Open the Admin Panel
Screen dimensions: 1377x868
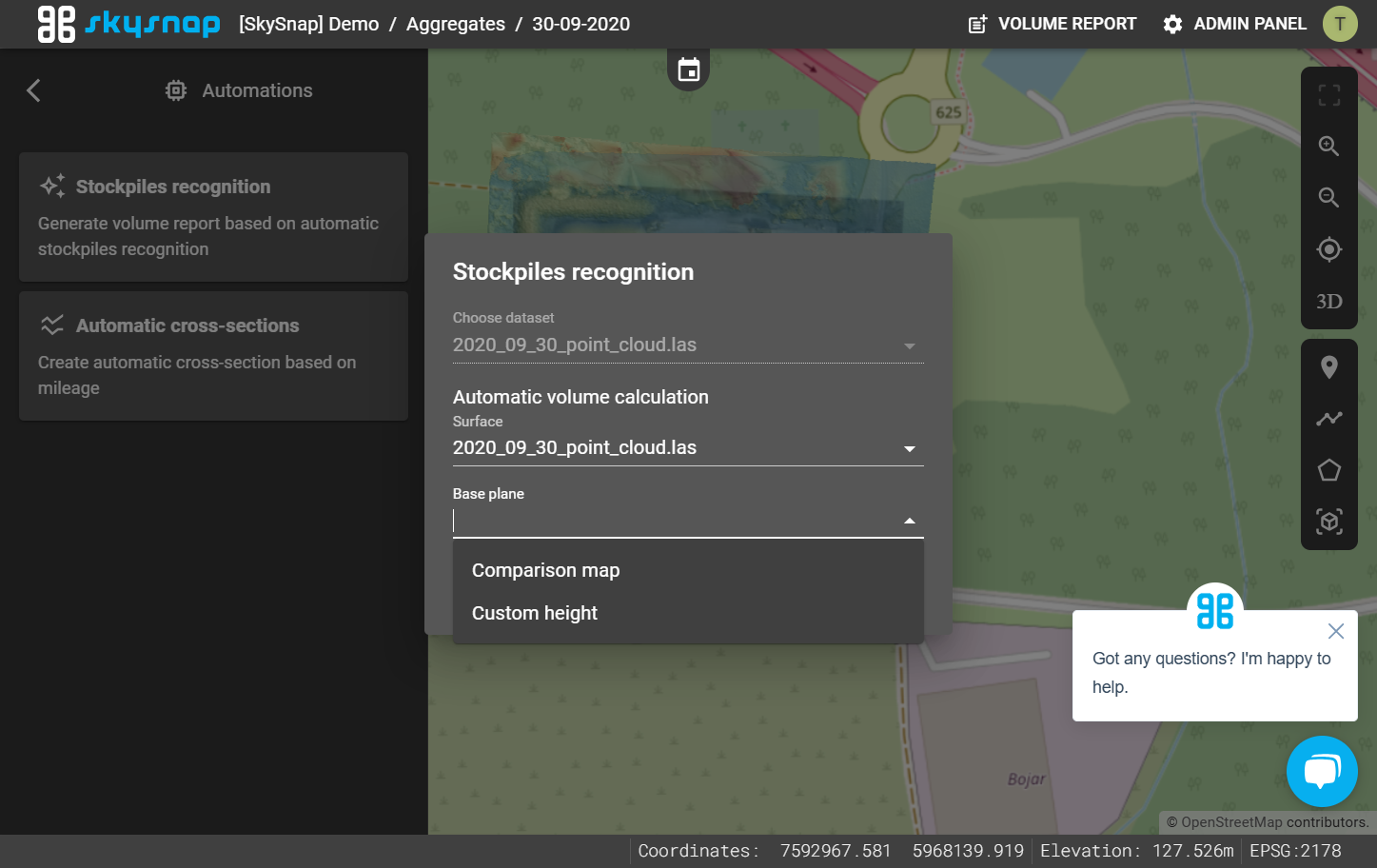(x=1234, y=24)
